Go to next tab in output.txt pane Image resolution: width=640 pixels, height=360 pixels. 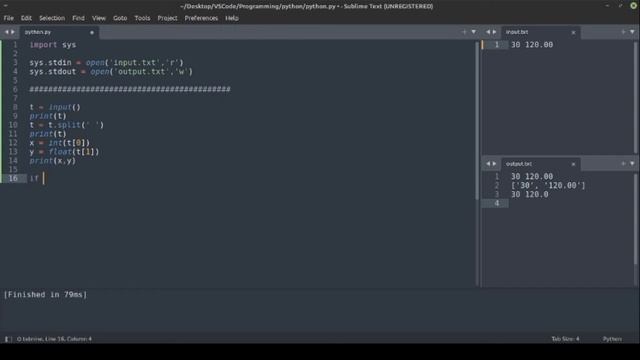[494, 164]
